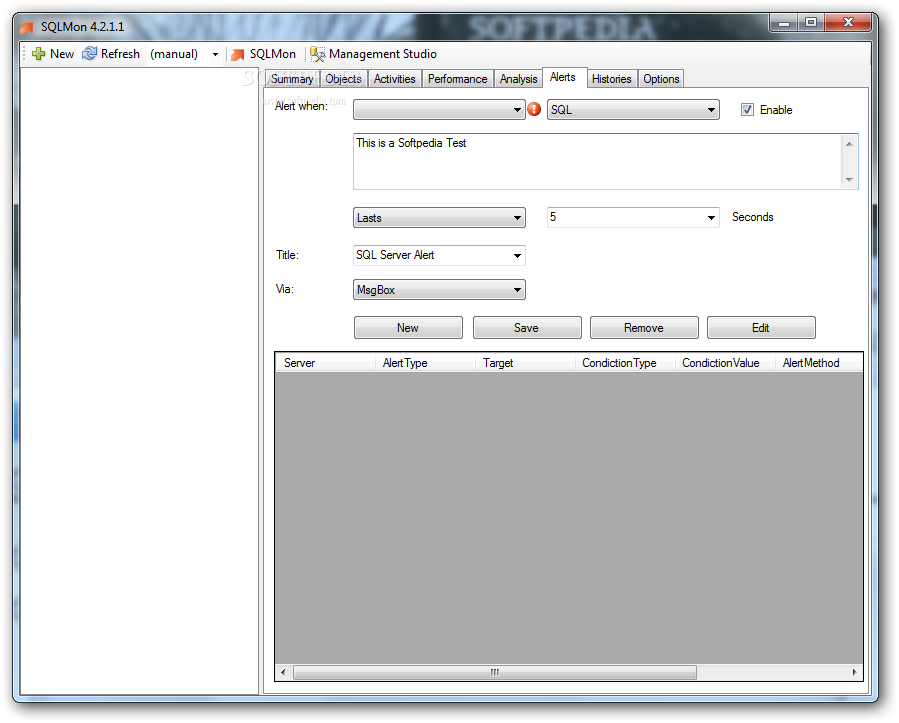Click in the alert message text area
The width and height of the screenshot is (899, 723).
tap(597, 162)
